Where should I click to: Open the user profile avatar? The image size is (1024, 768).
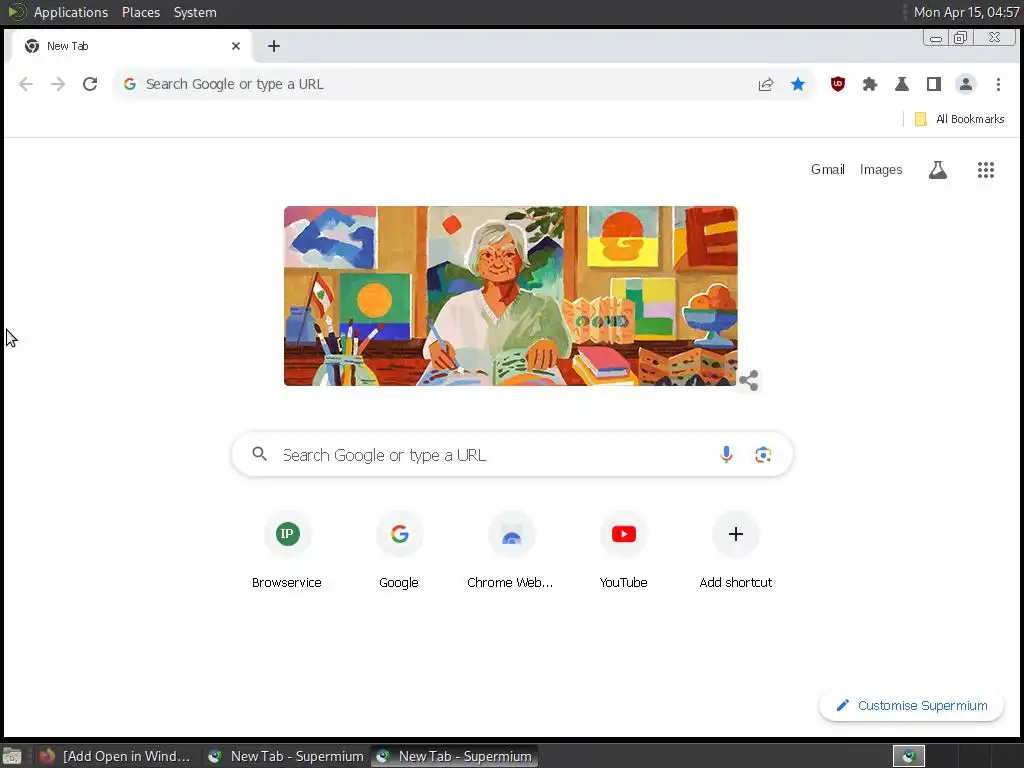tap(966, 84)
